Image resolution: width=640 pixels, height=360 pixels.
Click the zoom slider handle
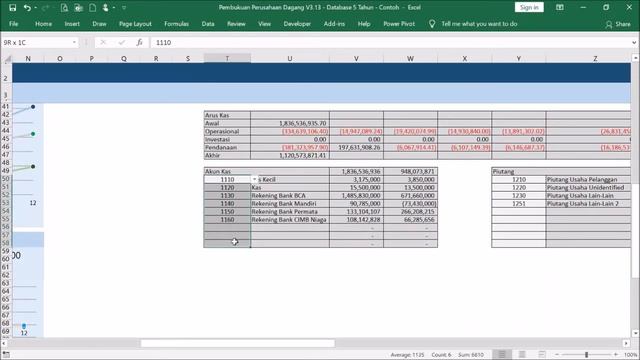(x=587, y=355)
